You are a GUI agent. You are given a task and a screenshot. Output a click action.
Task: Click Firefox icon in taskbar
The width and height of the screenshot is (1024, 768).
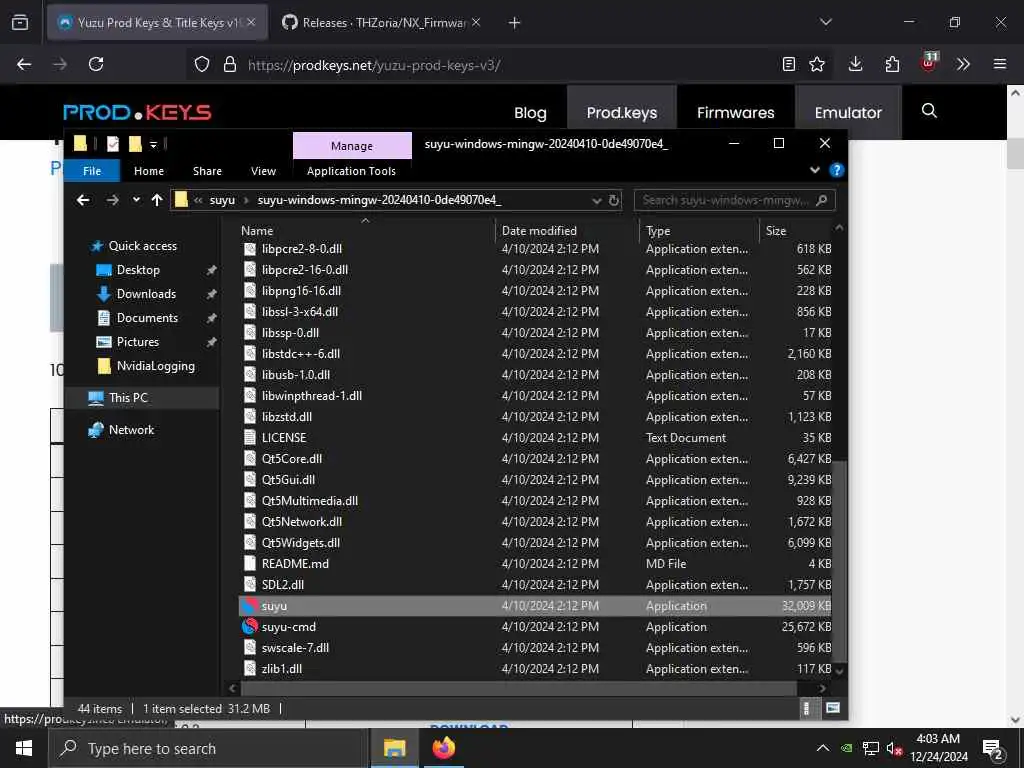(443, 748)
